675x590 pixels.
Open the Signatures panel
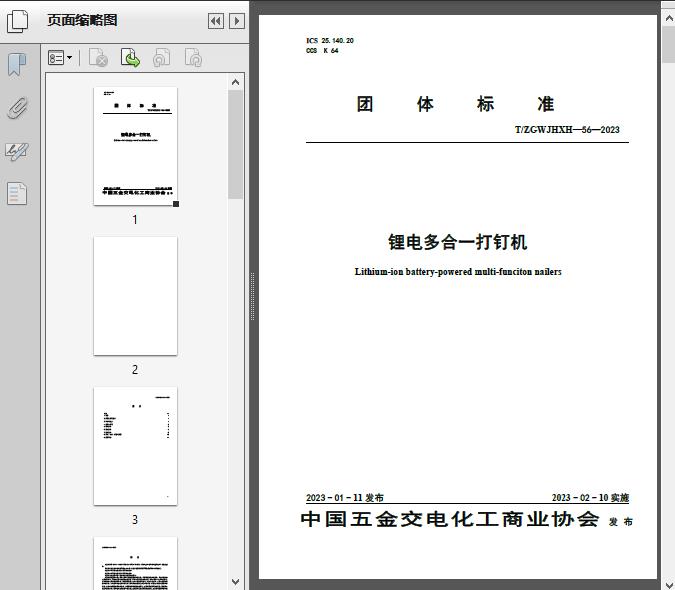pyautogui.click(x=17, y=151)
